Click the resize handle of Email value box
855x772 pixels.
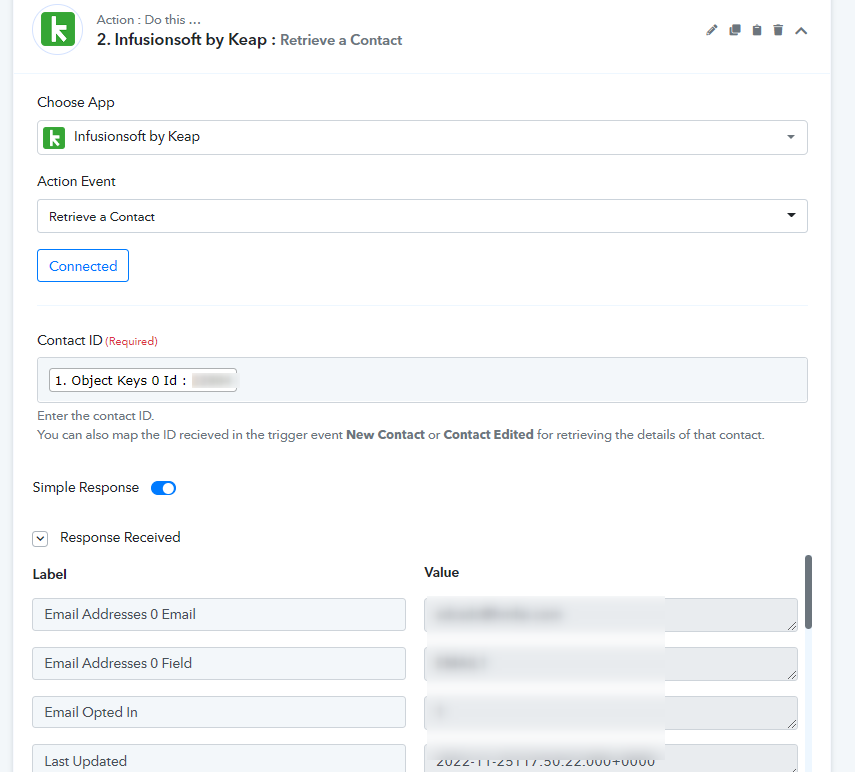[x=792, y=626]
